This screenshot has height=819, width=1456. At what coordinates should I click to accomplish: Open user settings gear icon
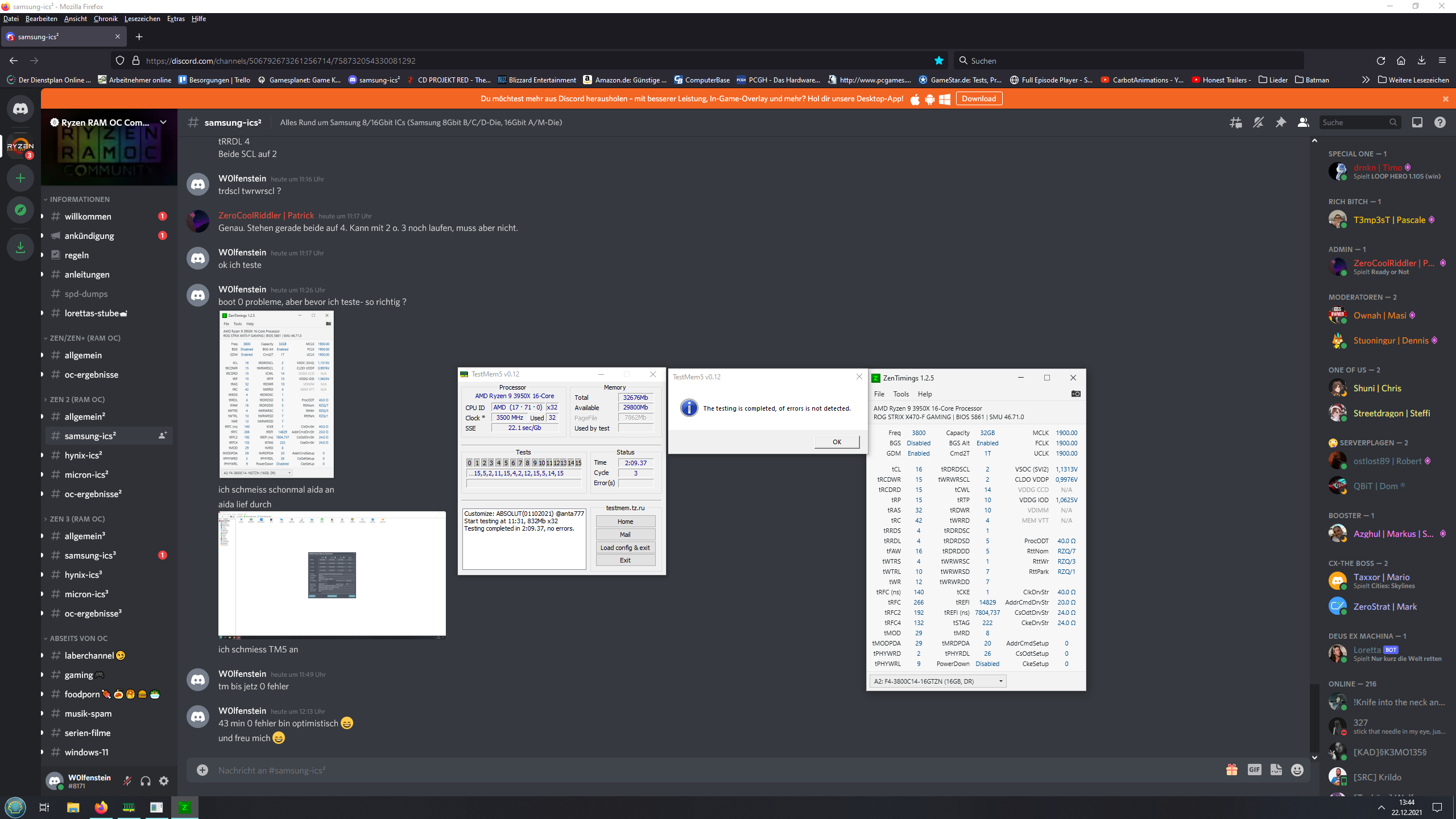(x=164, y=781)
